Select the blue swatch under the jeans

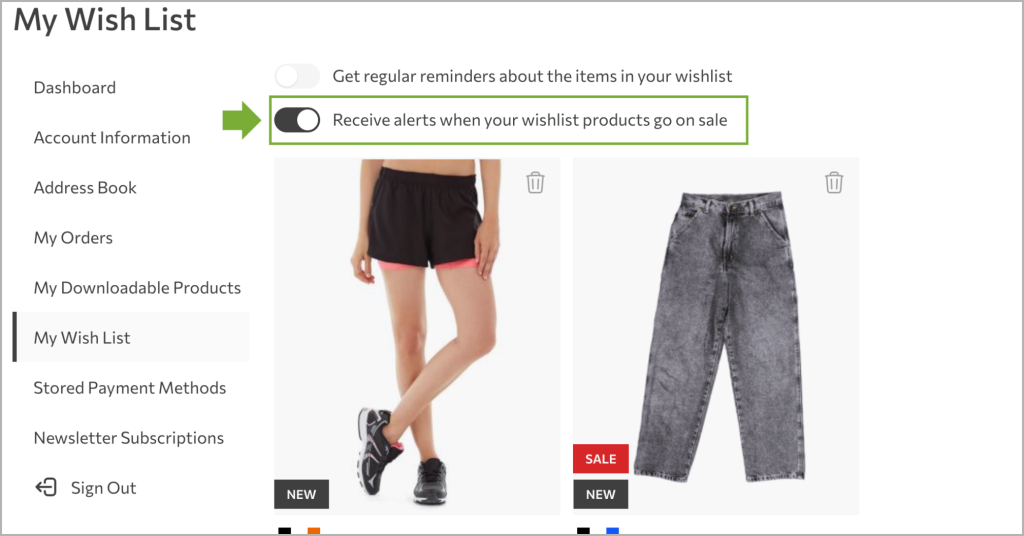pyautogui.click(x=613, y=531)
